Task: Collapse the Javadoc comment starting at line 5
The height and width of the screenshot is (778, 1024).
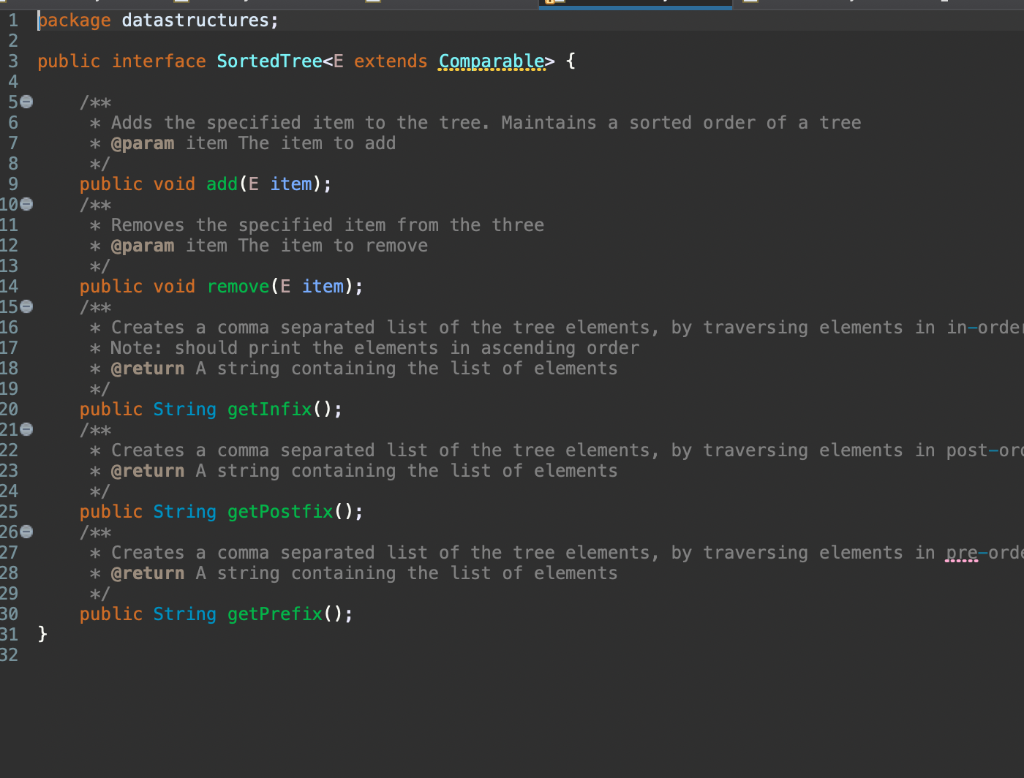Action: pos(26,102)
